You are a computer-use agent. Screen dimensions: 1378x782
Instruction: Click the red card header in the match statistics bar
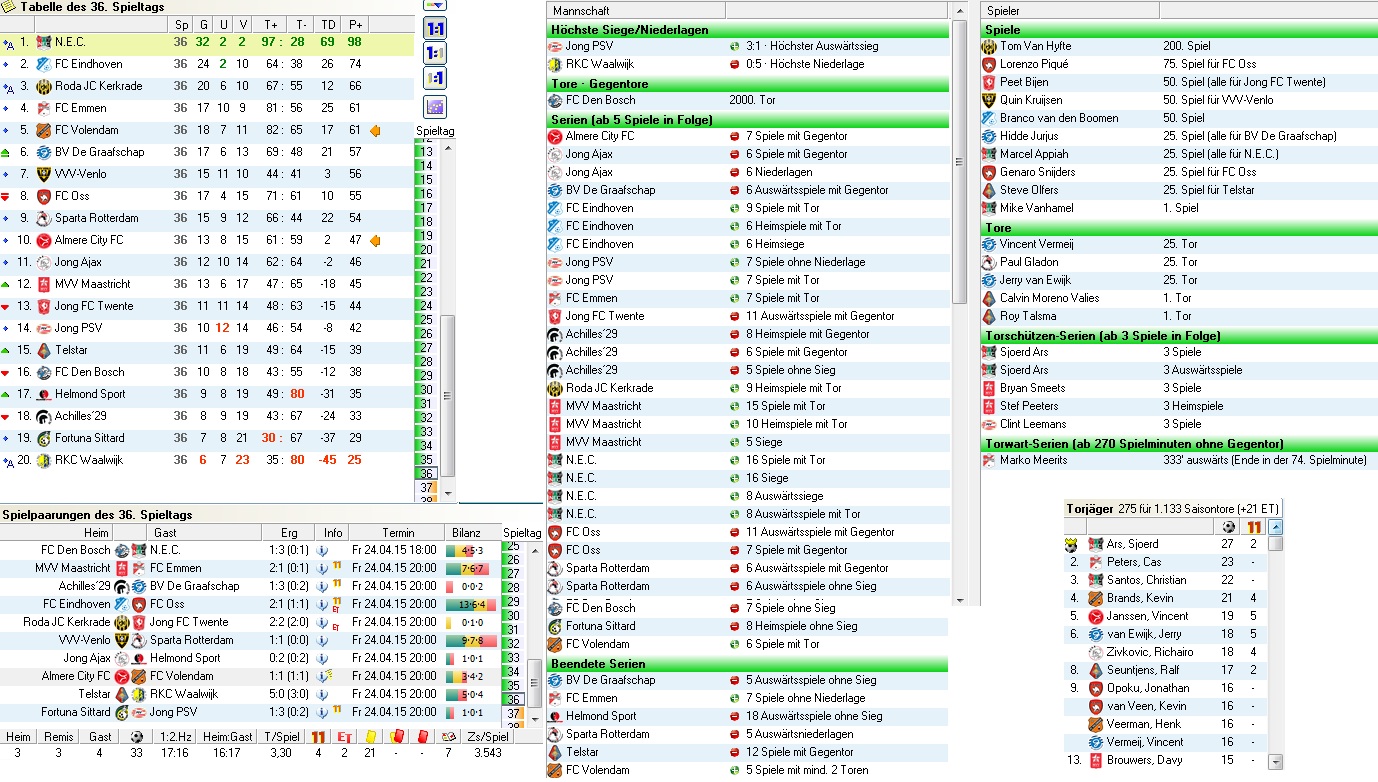422,737
